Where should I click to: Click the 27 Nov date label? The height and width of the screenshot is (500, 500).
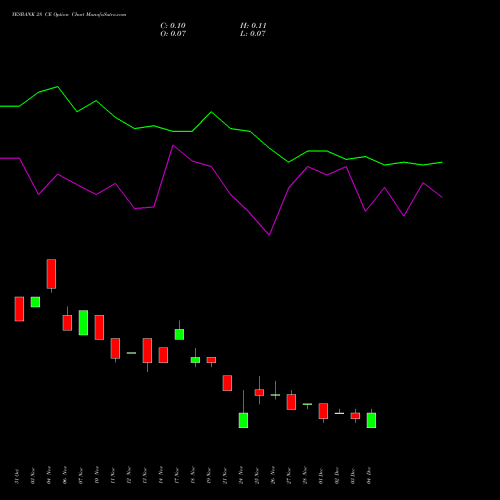click(289, 476)
